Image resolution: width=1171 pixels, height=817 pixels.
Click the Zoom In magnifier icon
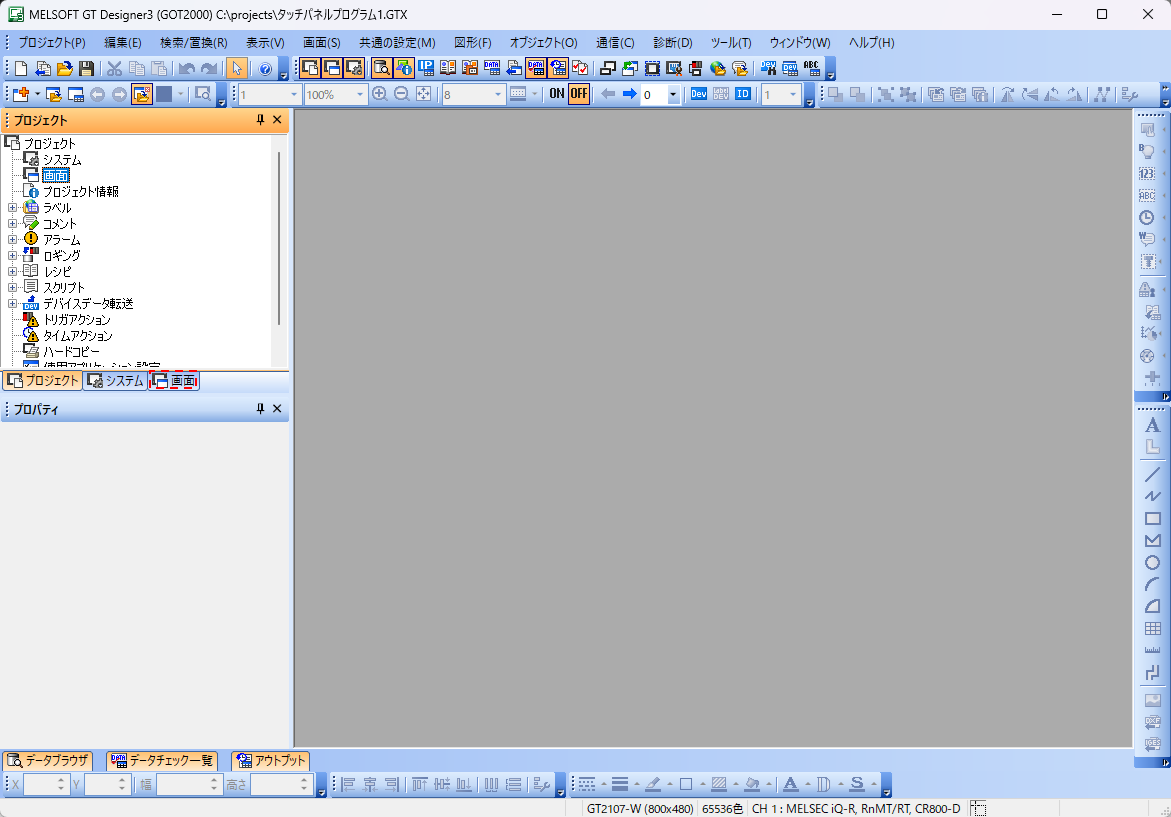pyautogui.click(x=380, y=94)
